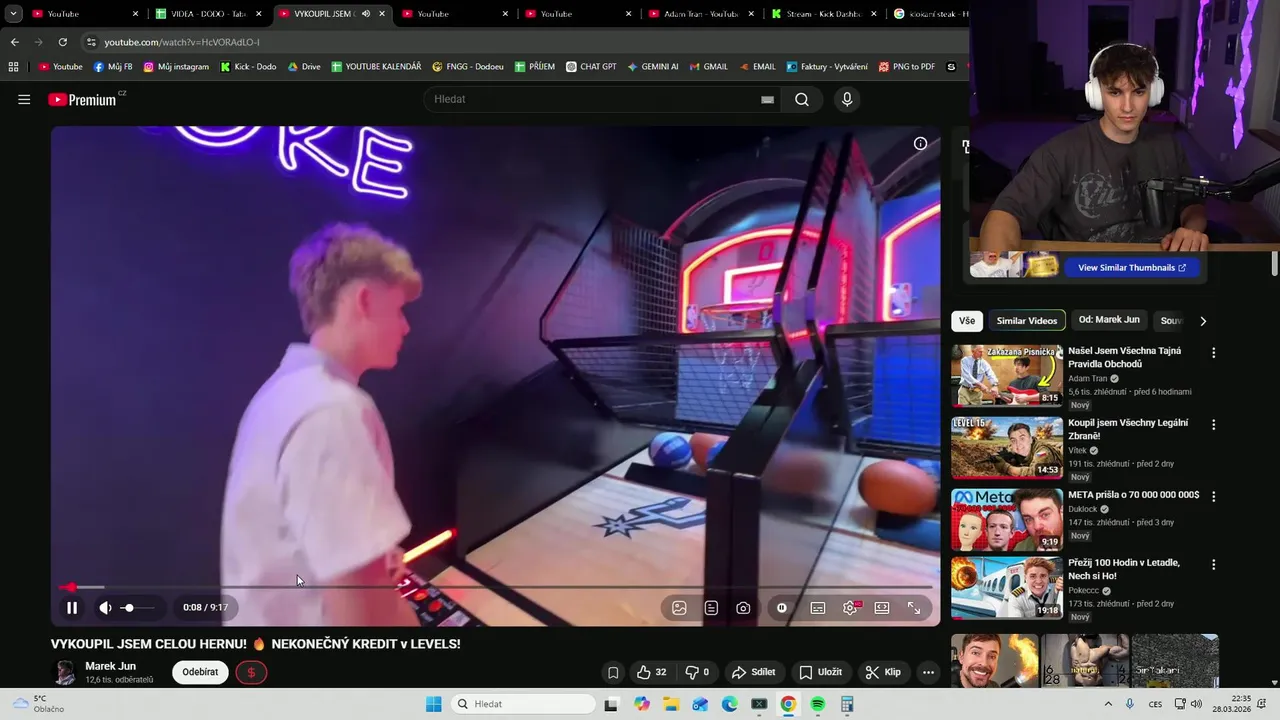Open the browser tab search dropdown

tap(13, 14)
